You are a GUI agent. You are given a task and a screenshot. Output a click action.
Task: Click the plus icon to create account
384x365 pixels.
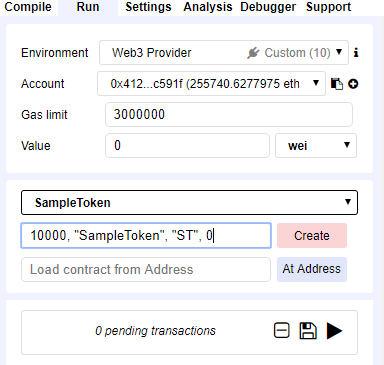click(x=353, y=84)
